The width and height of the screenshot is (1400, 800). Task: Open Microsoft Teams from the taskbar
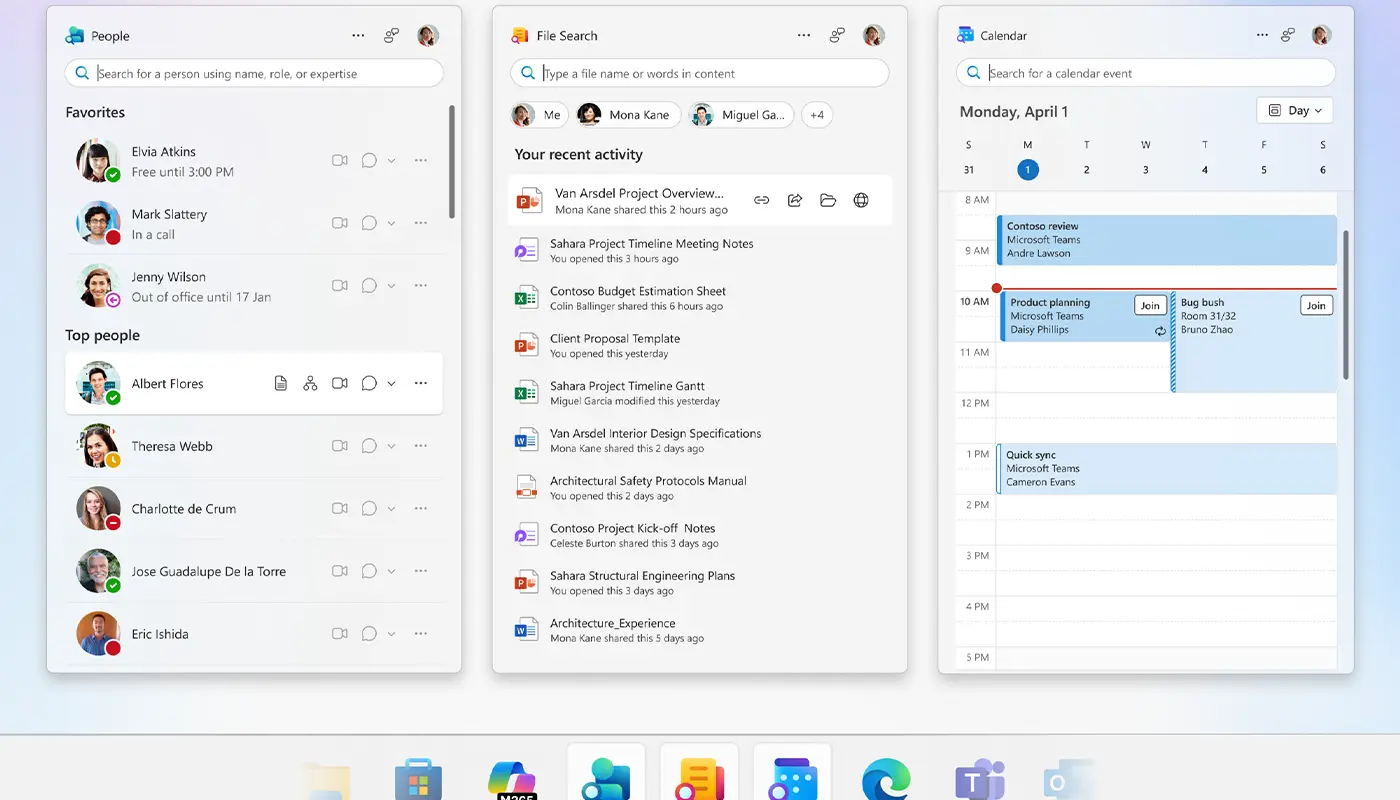coord(978,778)
